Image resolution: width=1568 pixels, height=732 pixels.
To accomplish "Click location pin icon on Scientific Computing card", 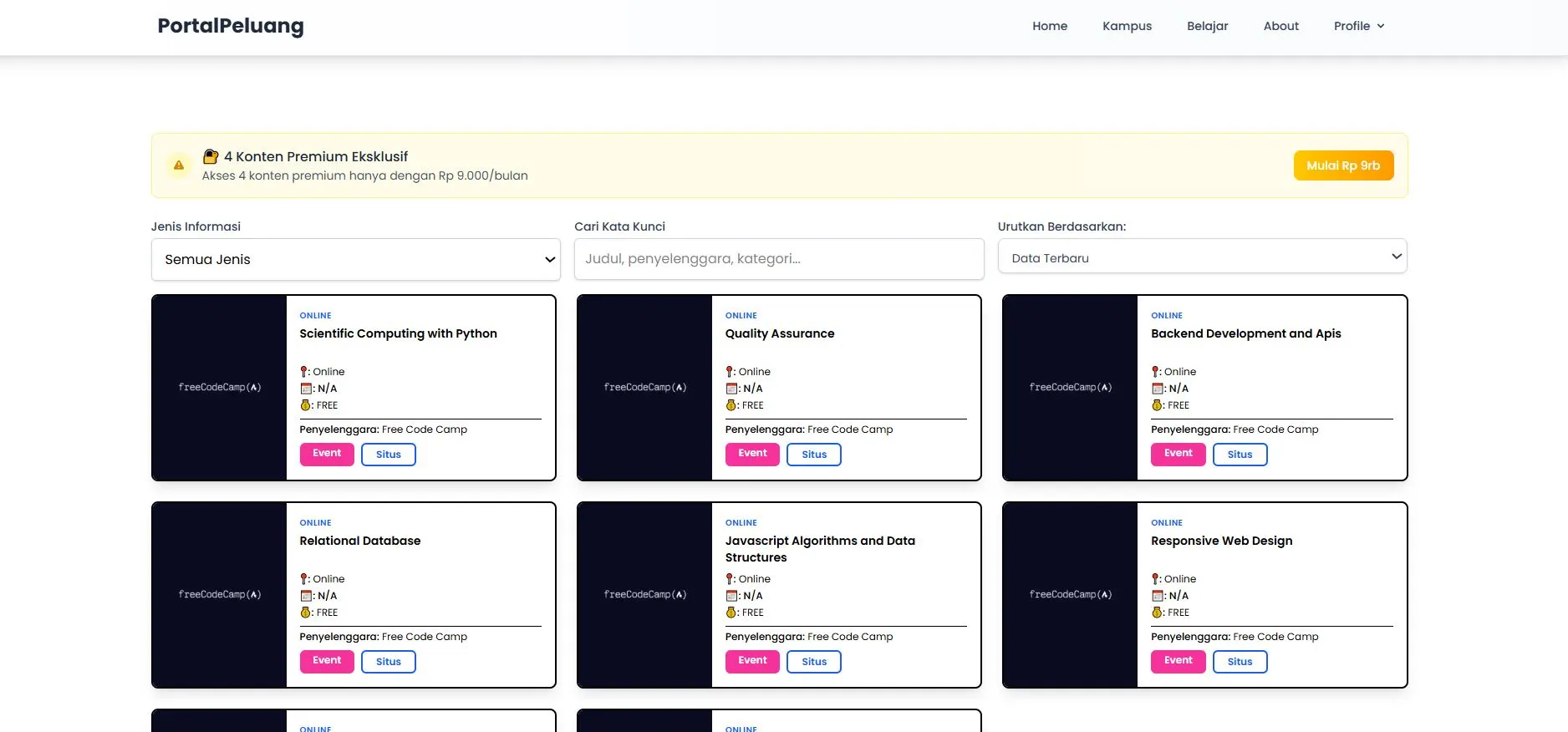I will tap(305, 372).
